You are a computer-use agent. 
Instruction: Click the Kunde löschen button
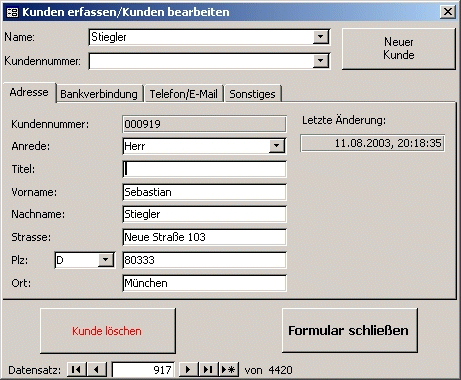pyautogui.click(x=108, y=331)
